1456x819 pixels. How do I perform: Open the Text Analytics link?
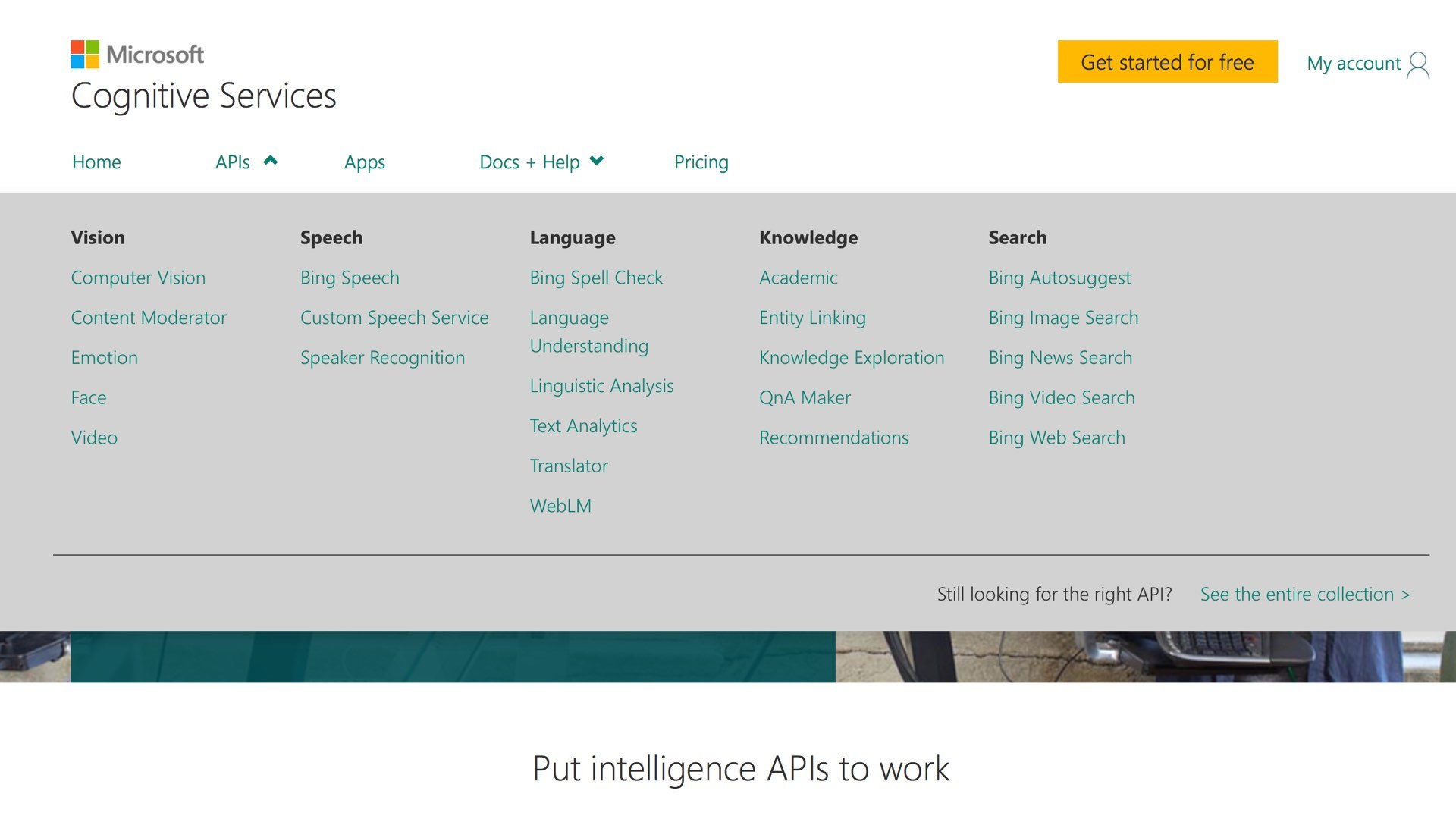(583, 426)
